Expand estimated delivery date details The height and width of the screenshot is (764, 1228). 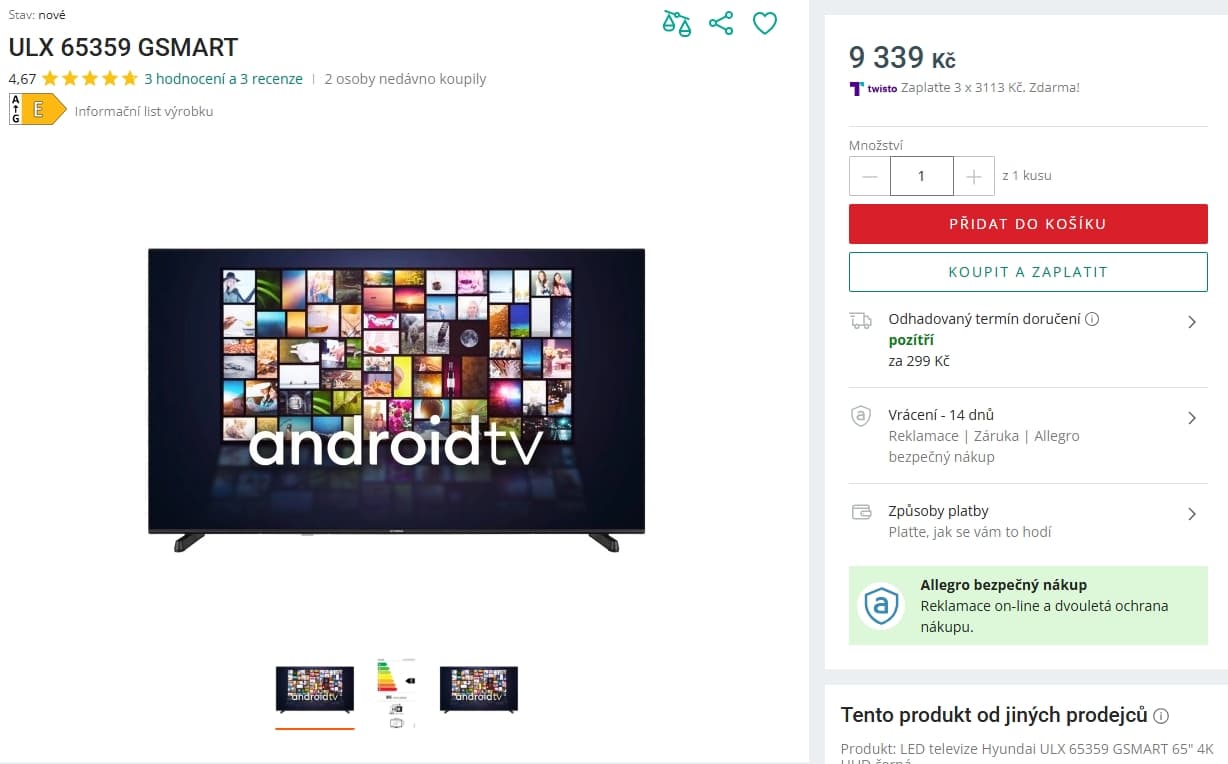1028,340
